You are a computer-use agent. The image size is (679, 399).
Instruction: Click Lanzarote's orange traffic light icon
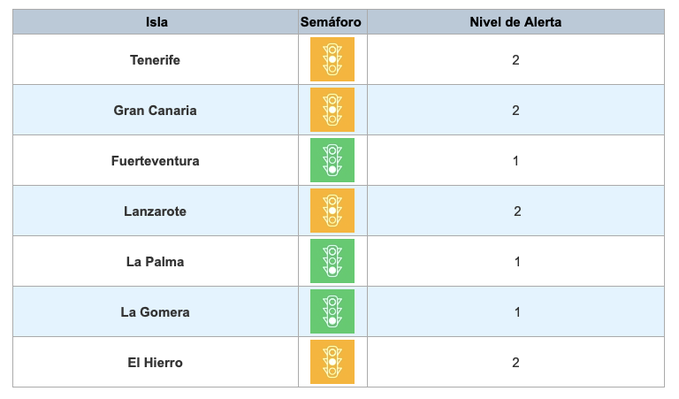332,211
